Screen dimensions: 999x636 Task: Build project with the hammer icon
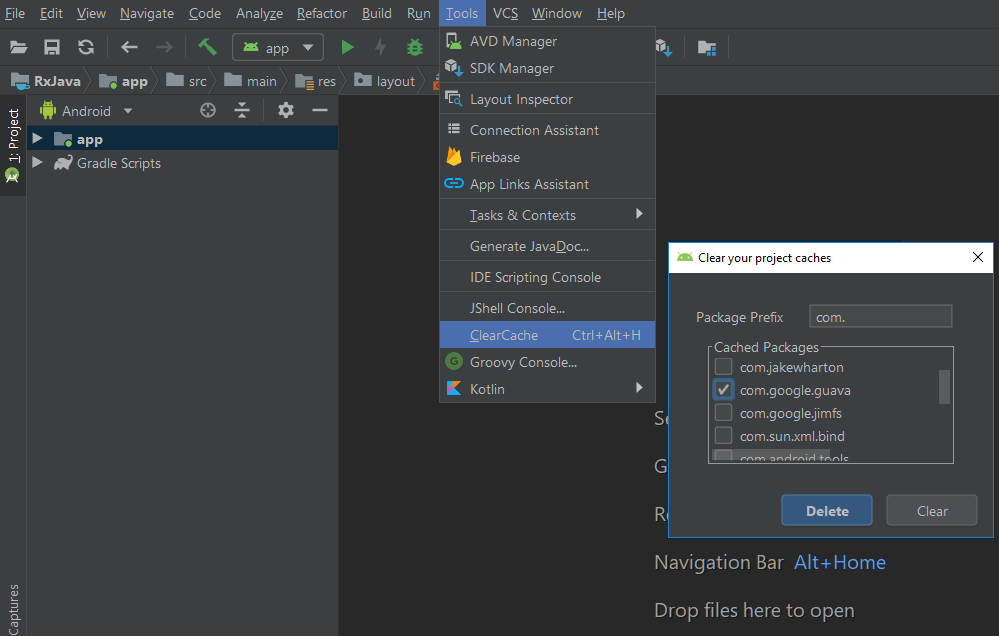(207, 47)
